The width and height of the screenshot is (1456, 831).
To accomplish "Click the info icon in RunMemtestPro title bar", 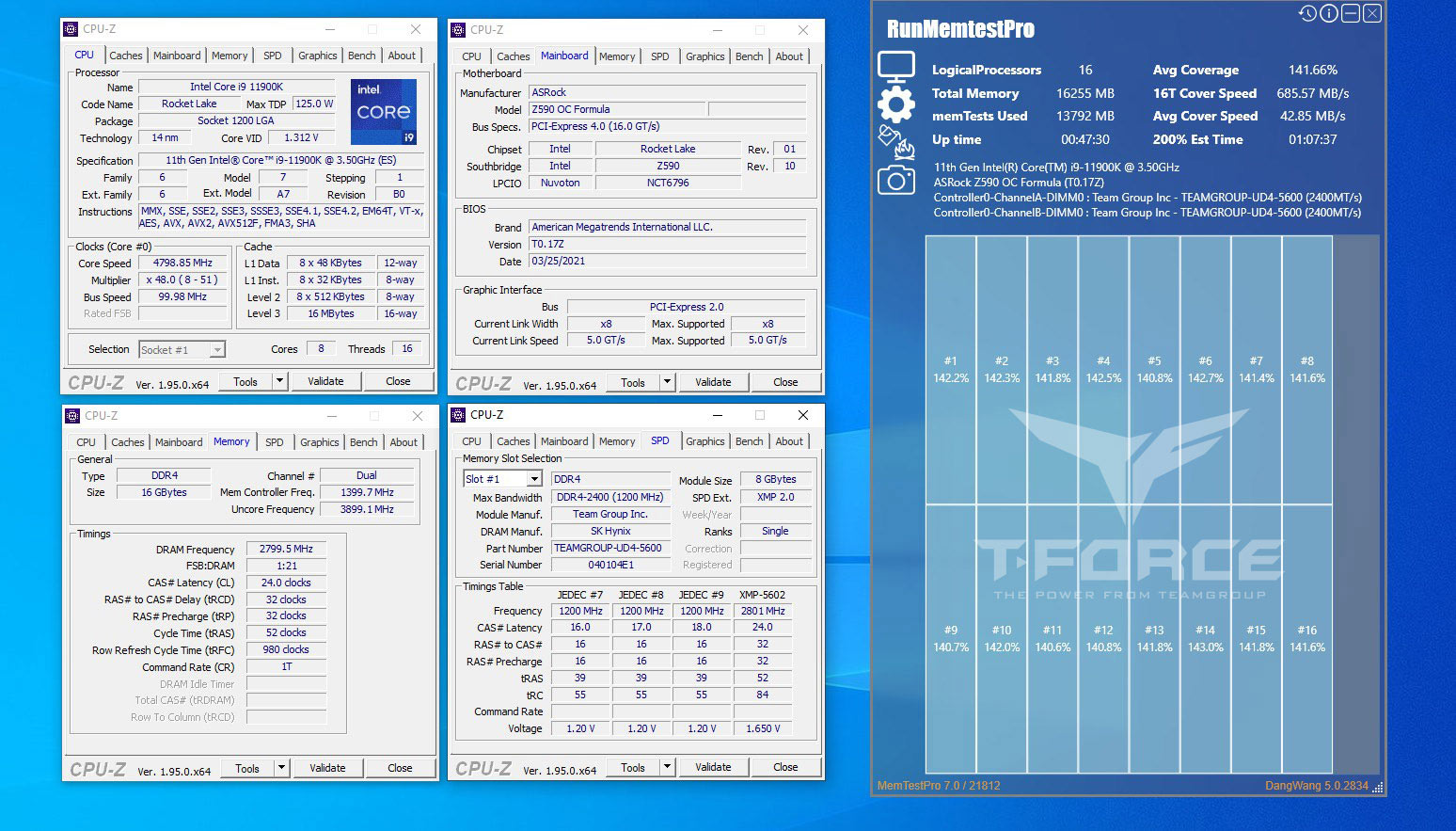I will pyautogui.click(x=1329, y=13).
